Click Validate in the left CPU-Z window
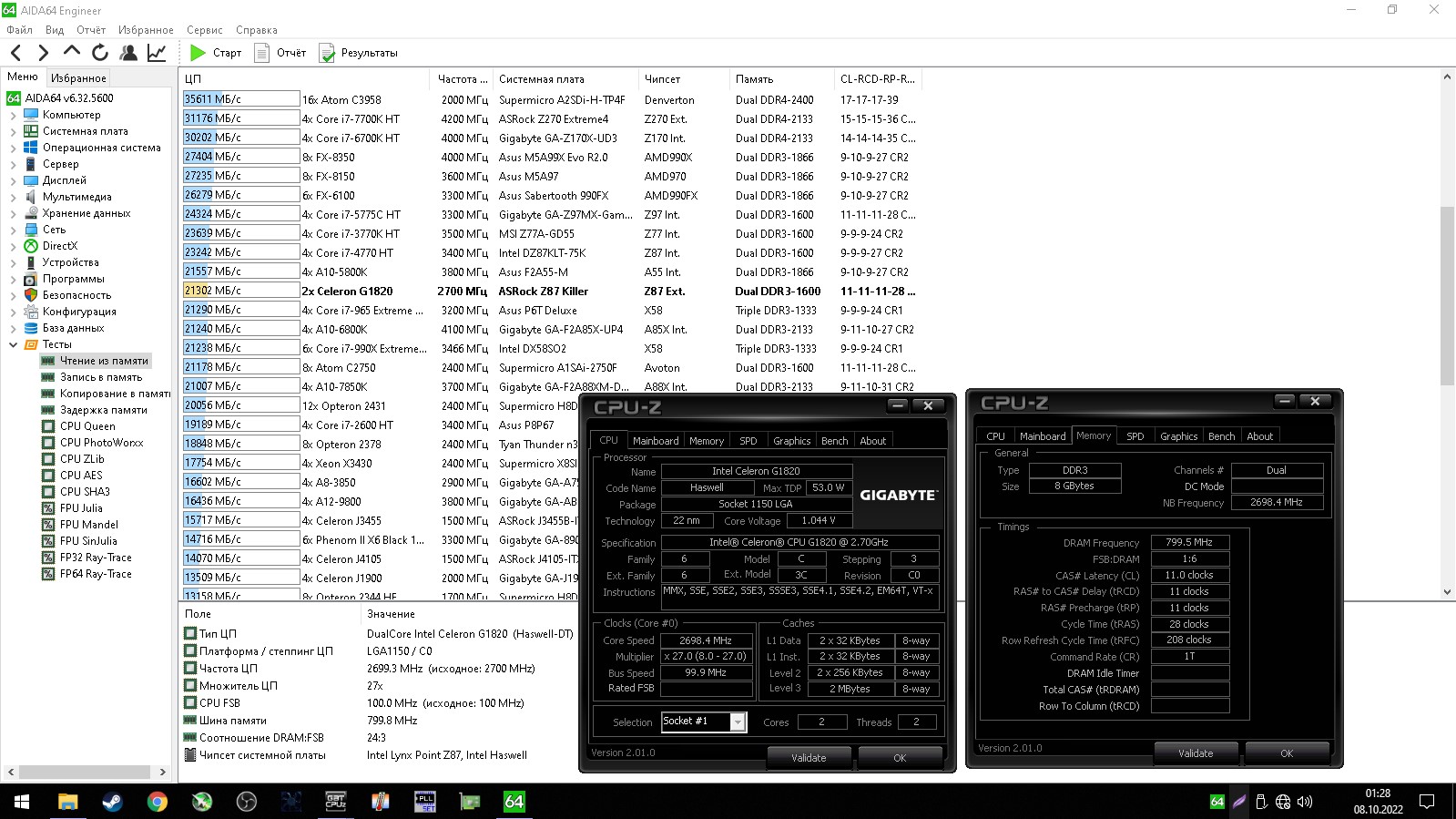The image size is (1456, 819). coord(809,758)
